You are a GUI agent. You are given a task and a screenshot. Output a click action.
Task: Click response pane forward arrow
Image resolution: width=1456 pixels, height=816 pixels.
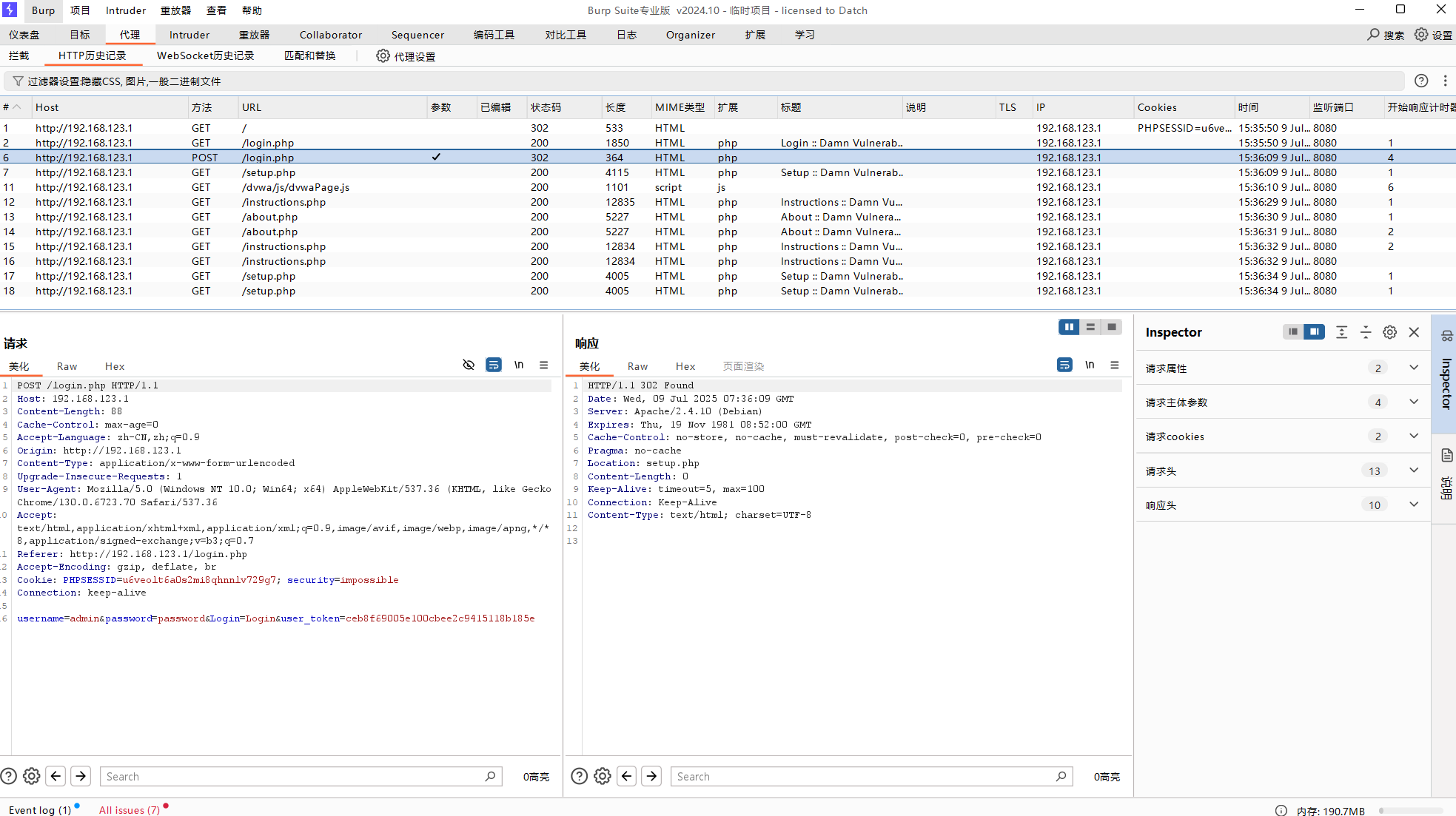651,776
